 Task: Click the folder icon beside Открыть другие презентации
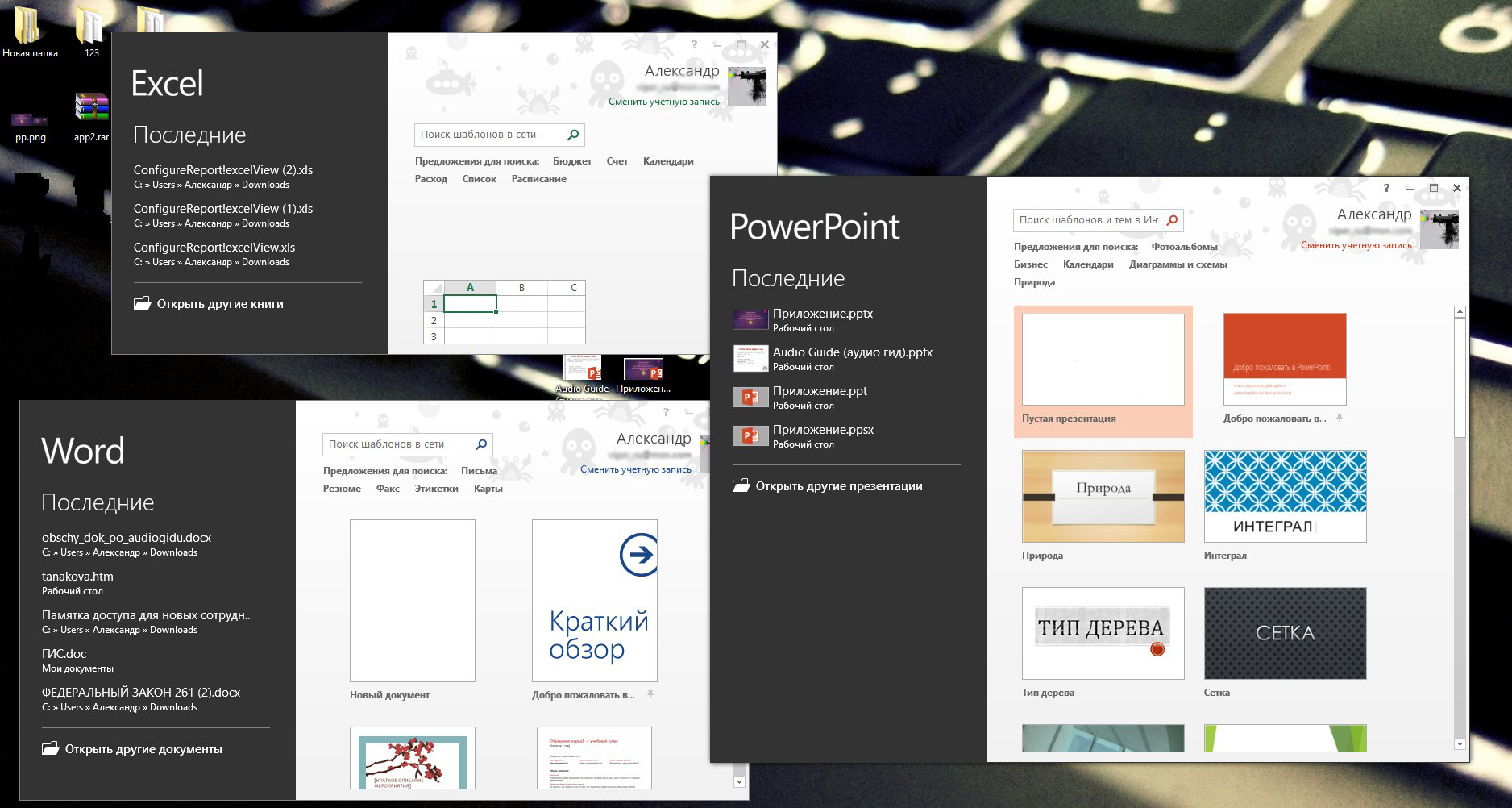pos(741,486)
